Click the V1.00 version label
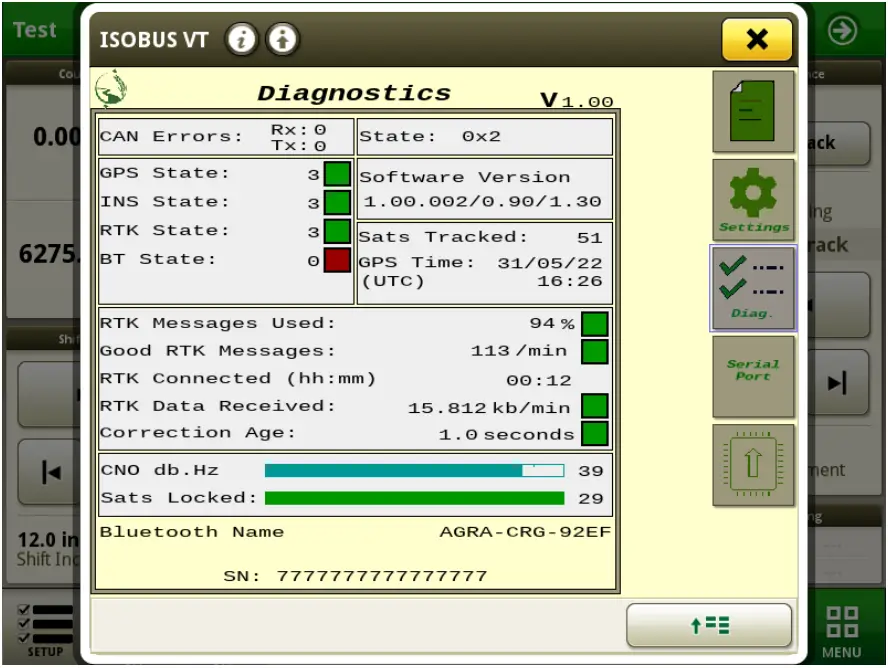 [577, 100]
